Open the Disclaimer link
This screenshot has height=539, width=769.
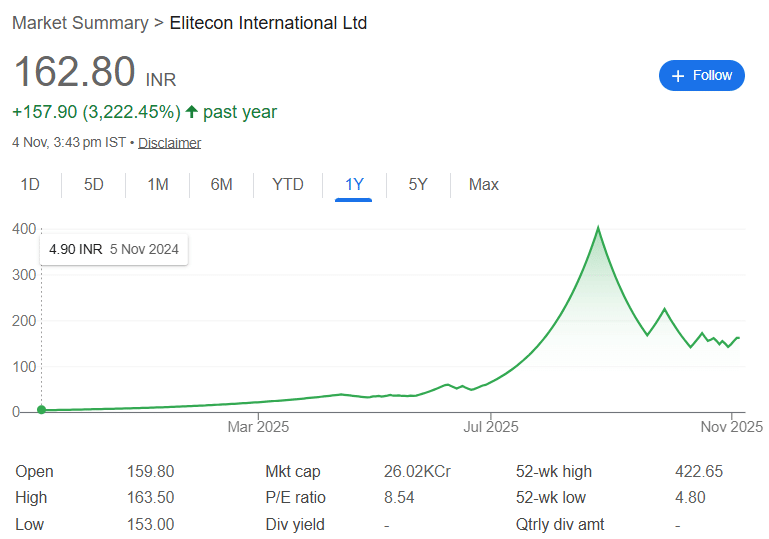(x=169, y=143)
